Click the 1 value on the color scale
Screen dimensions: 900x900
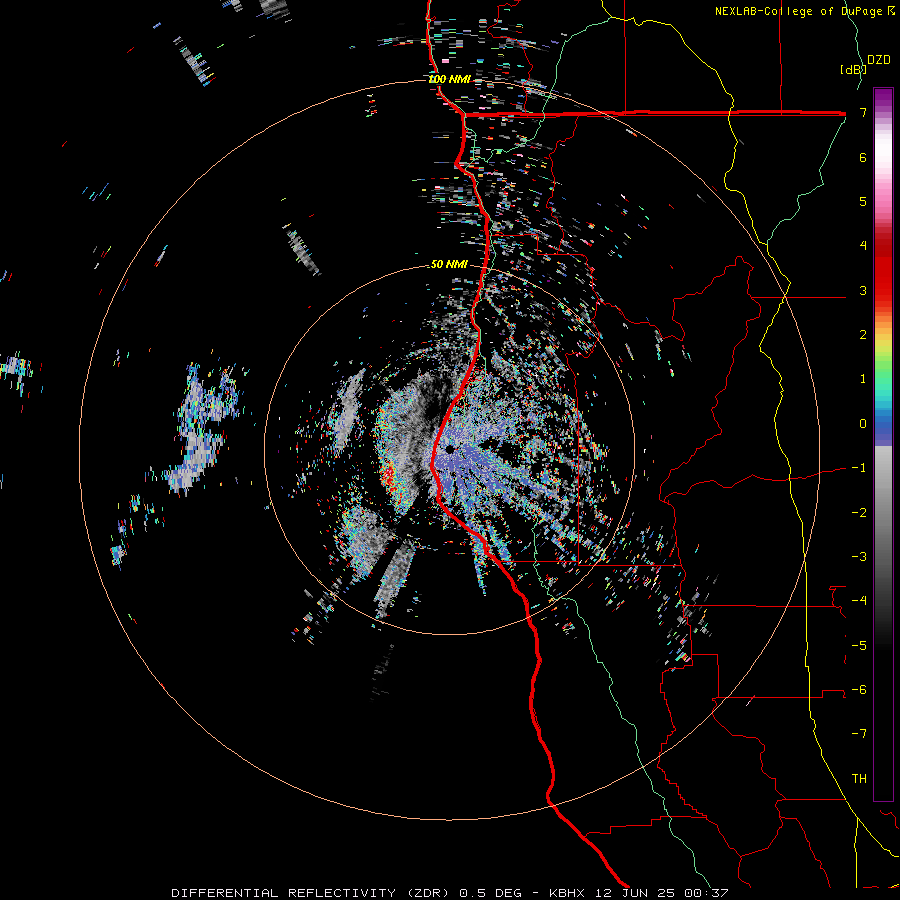[x=863, y=379]
